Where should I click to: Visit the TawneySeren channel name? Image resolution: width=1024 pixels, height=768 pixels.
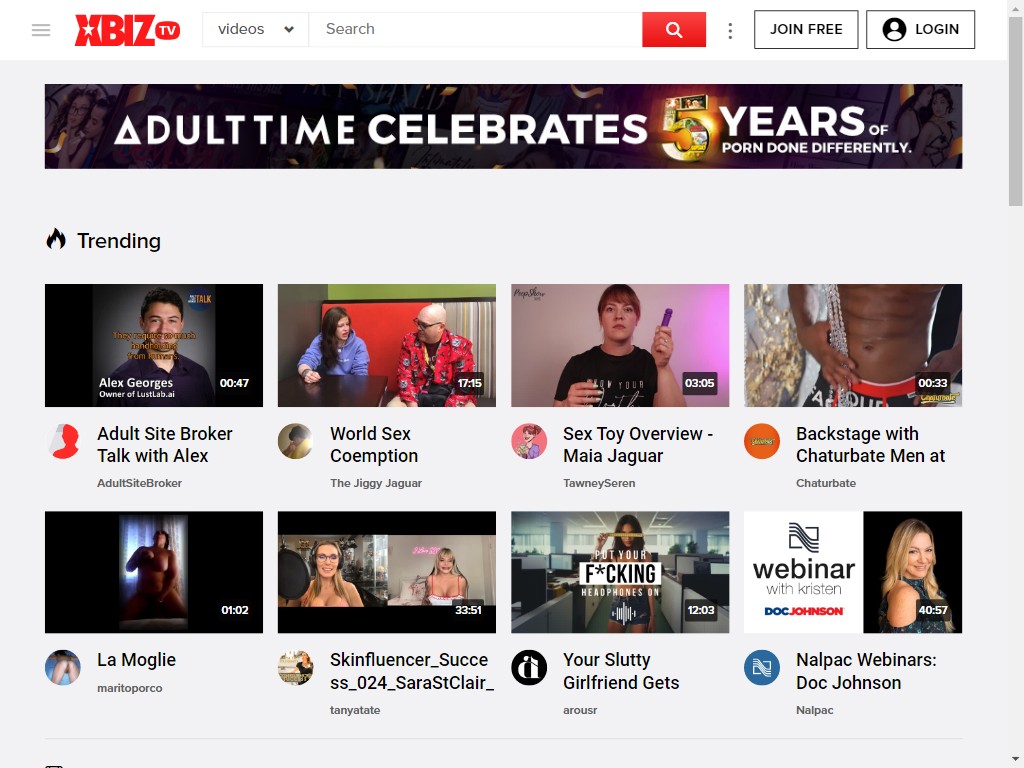[x=599, y=483]
